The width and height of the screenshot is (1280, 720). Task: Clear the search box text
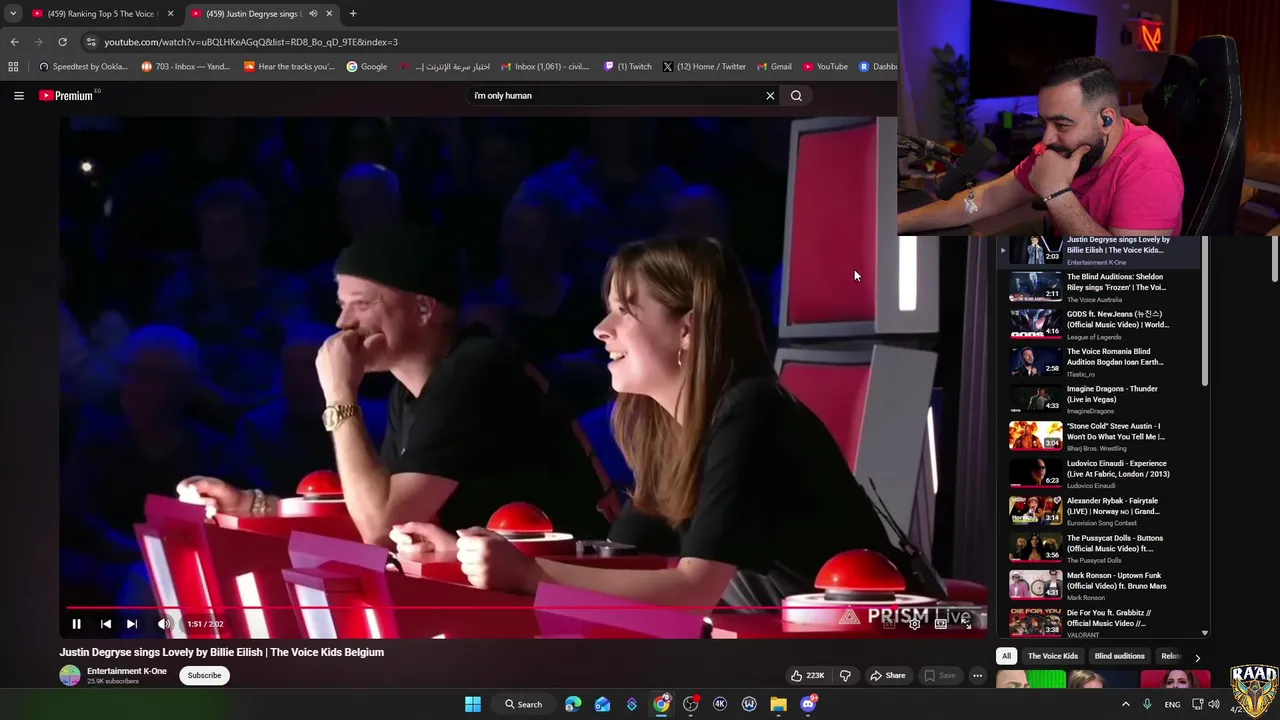point(770,96)
